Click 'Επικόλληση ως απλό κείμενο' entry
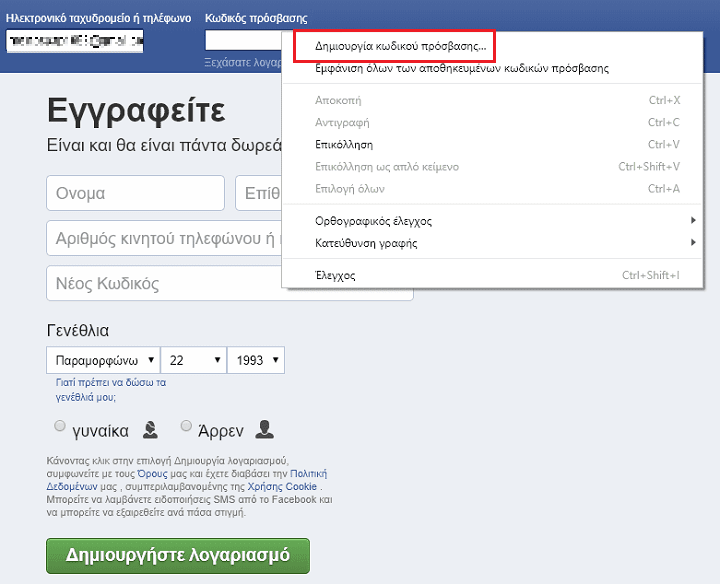Image resolution: width=720 pixels, height=584 pixels. 493,167
